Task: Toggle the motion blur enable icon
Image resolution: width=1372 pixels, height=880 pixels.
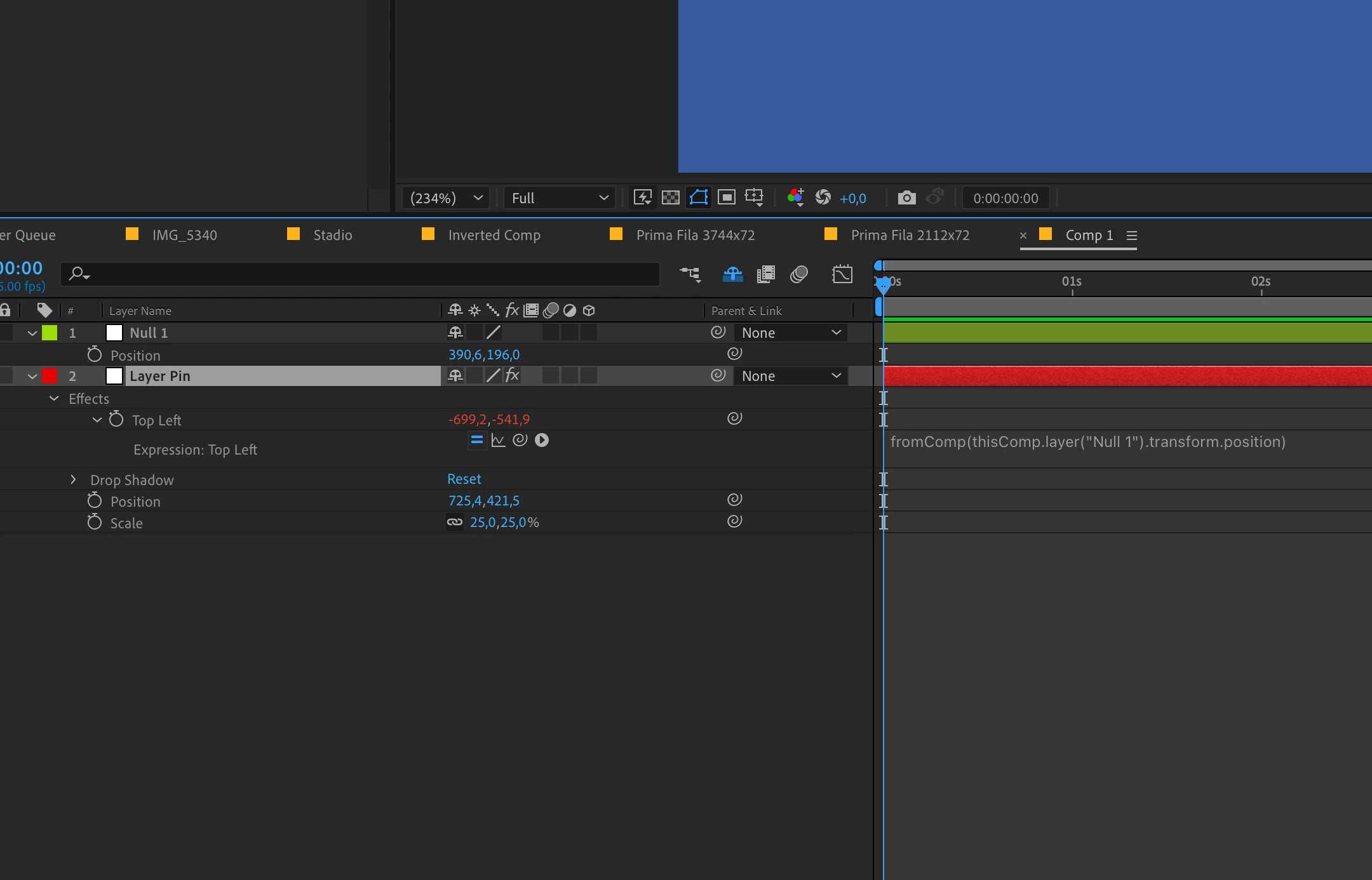Action: pos(799,274)
